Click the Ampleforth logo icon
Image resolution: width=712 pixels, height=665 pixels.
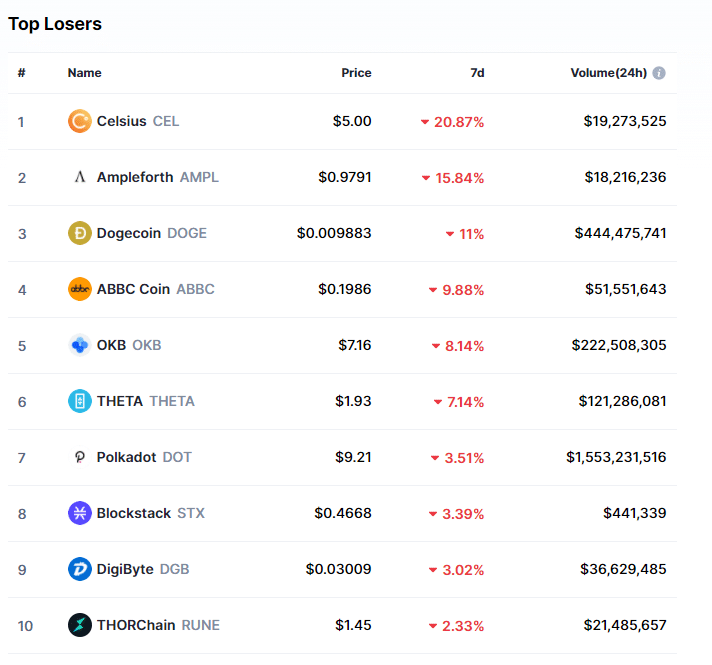(79, 178)
